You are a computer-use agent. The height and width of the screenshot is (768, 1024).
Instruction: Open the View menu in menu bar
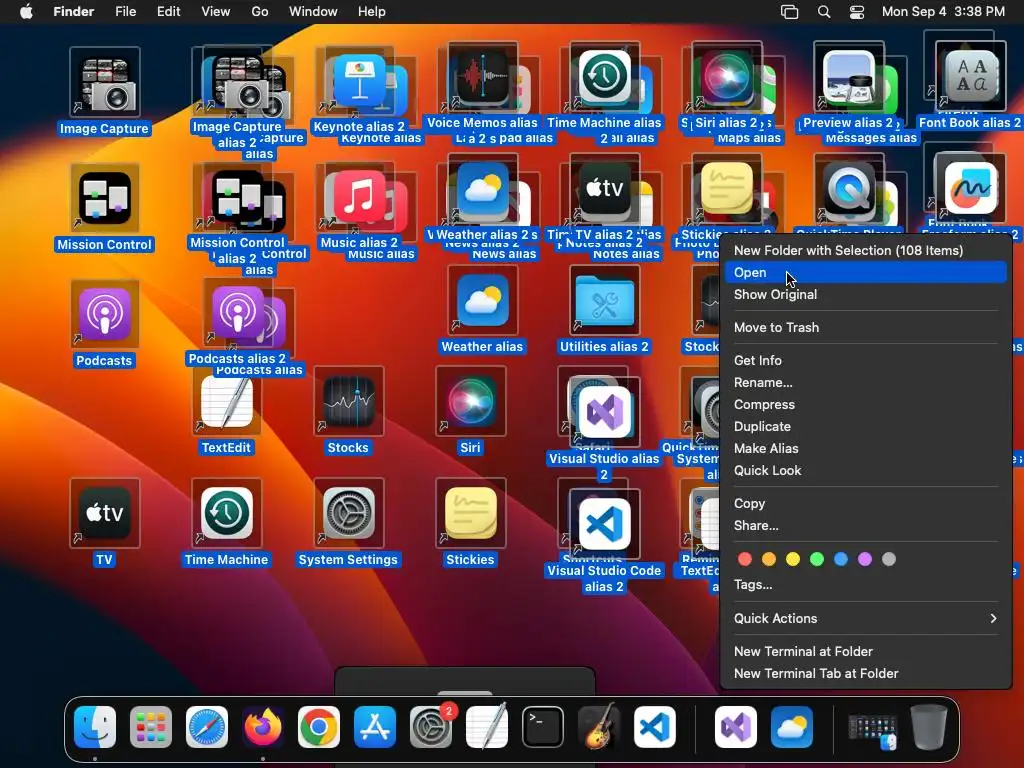point(216,12)
